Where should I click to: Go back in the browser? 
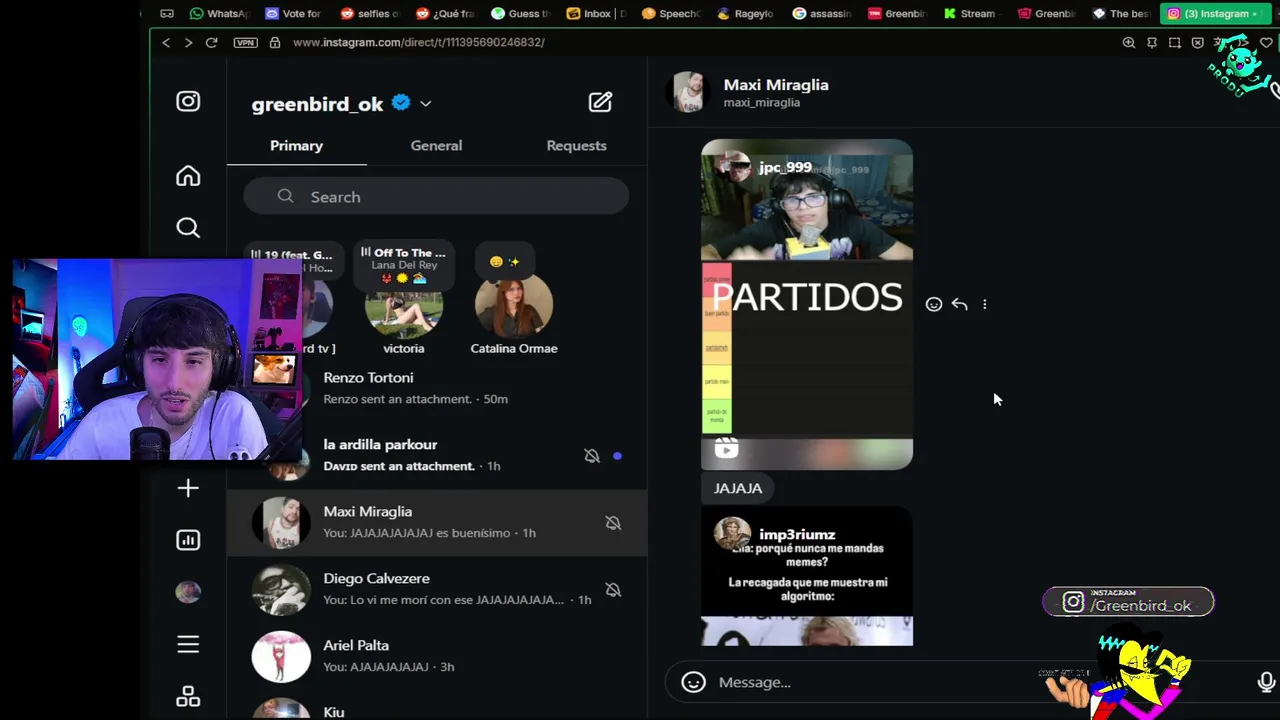(x=166, y=42)
